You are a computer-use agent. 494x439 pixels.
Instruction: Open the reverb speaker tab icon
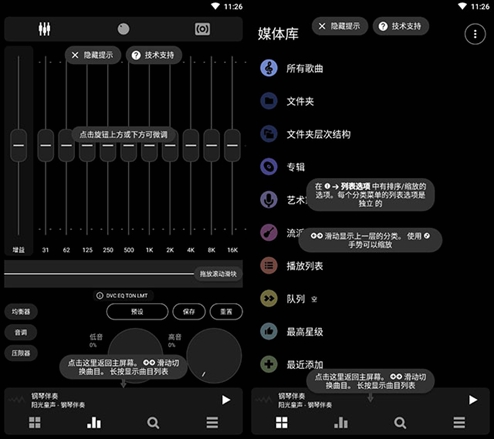202,29
